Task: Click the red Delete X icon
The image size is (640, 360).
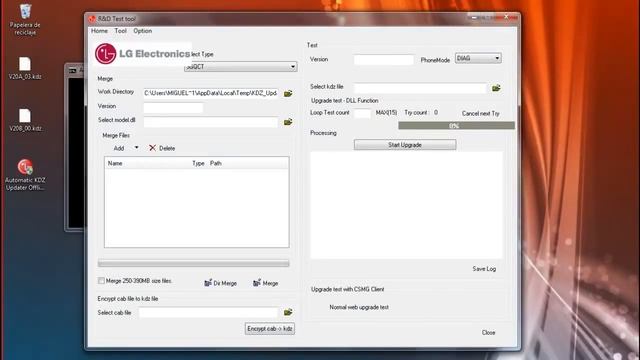Action: 152,148
